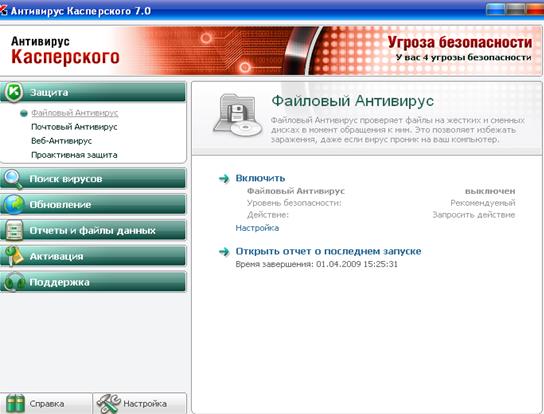Click the Файловый Антивирус panel heading

click(x=352, y=101)
